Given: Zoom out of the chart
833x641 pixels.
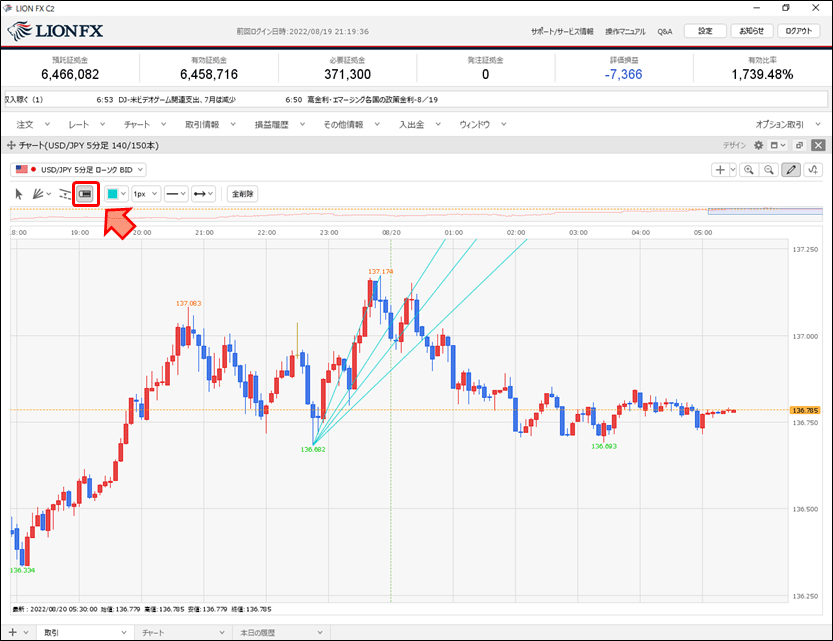Looking at the screenshot, I should pos(769,170).
